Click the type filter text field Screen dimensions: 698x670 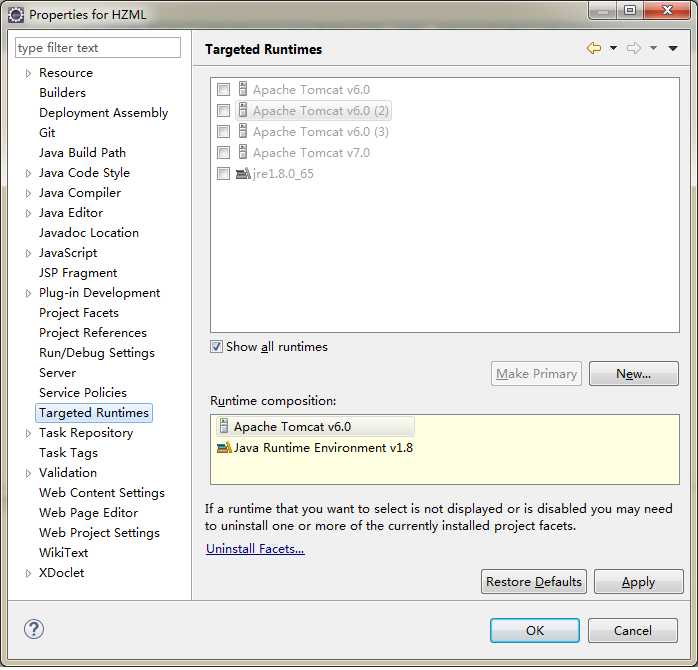(x=98, y=48)
